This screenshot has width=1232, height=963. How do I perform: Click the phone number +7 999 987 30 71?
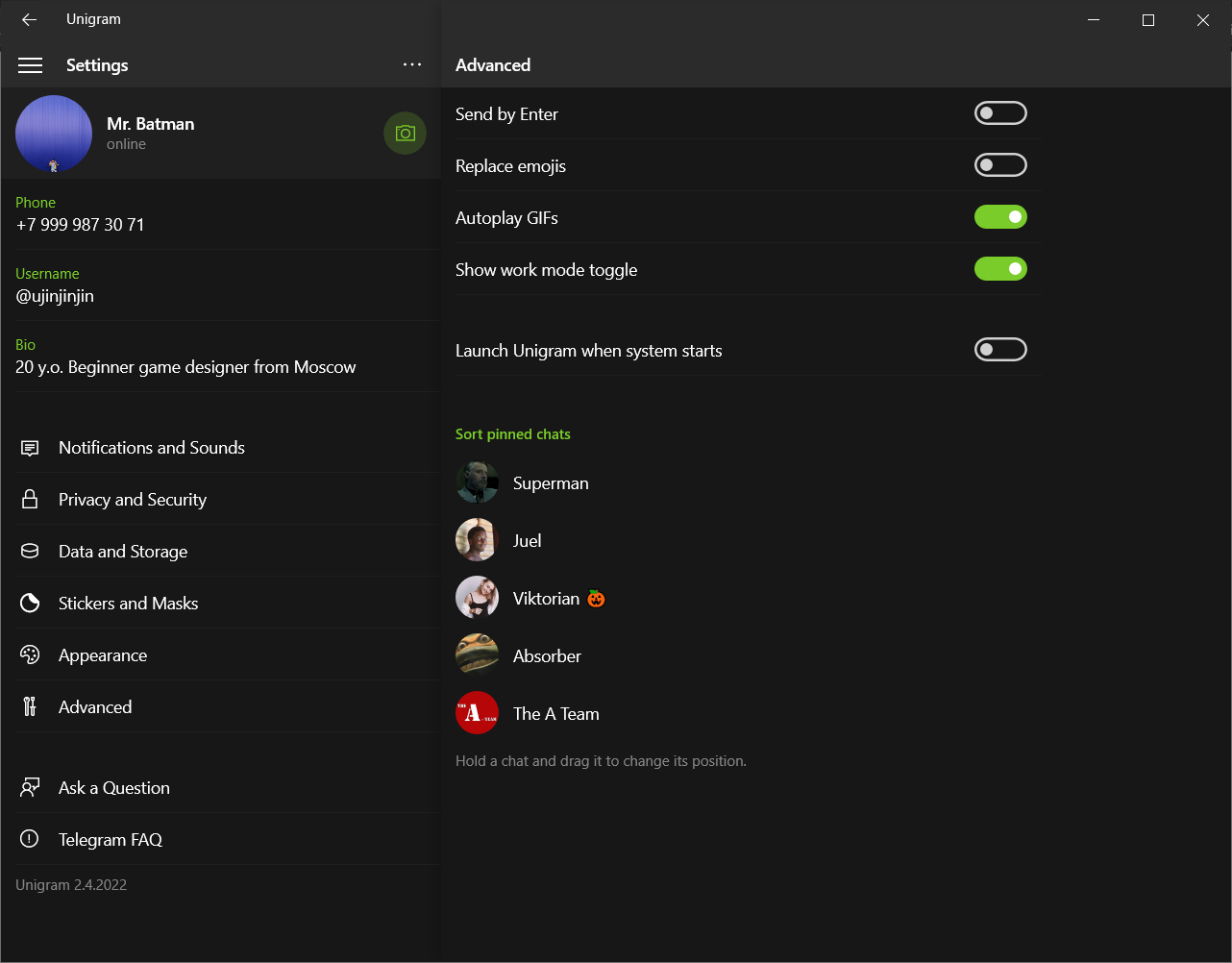tap(80, 225)
